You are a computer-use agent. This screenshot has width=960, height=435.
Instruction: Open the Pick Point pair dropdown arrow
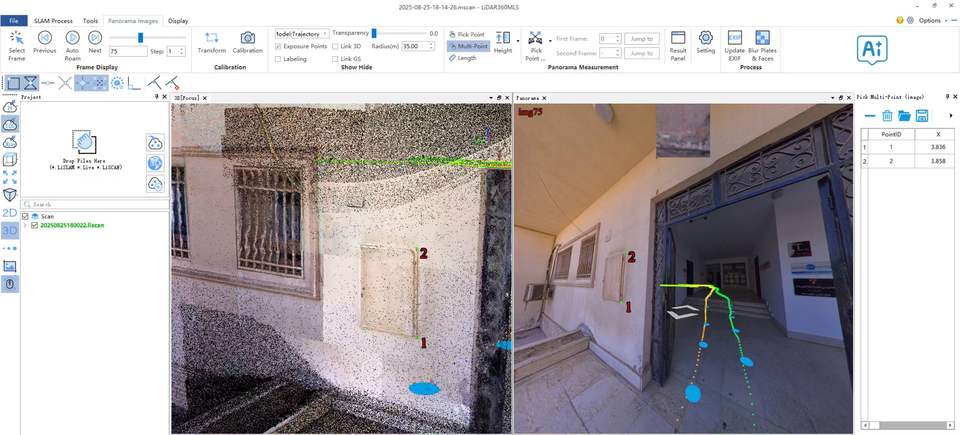(x=550, y=41)
